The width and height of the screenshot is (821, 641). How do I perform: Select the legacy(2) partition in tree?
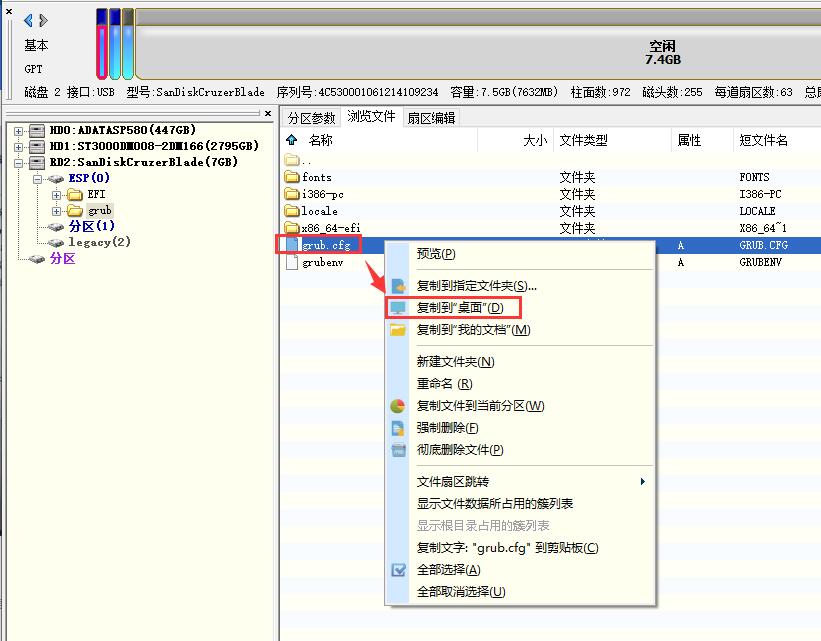click(x=99, y=242)
